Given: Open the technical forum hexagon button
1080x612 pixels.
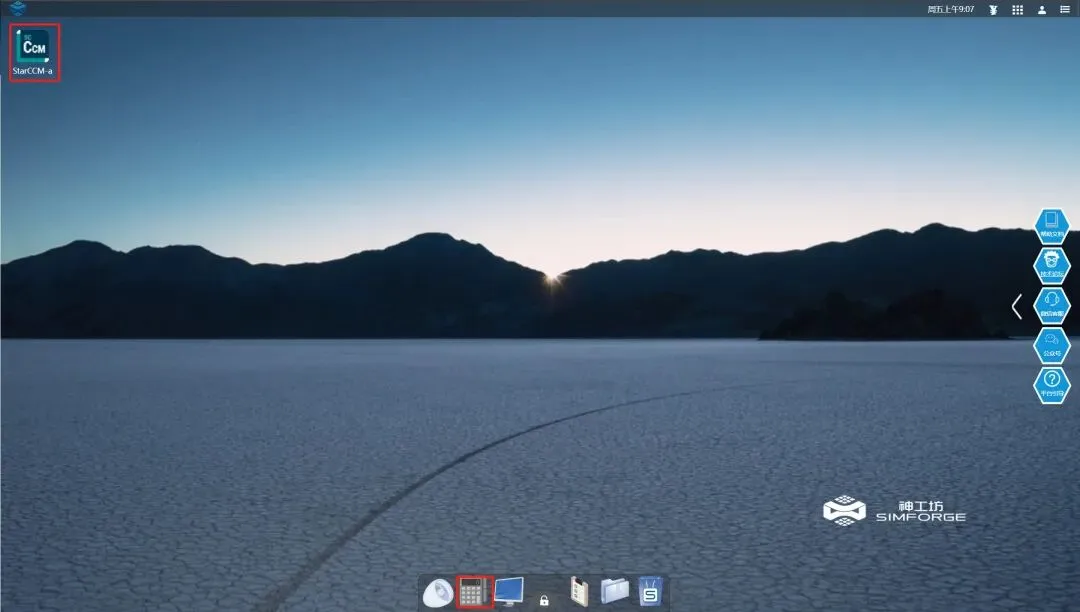Looking at the screenshot, I should coord(1052,265).
